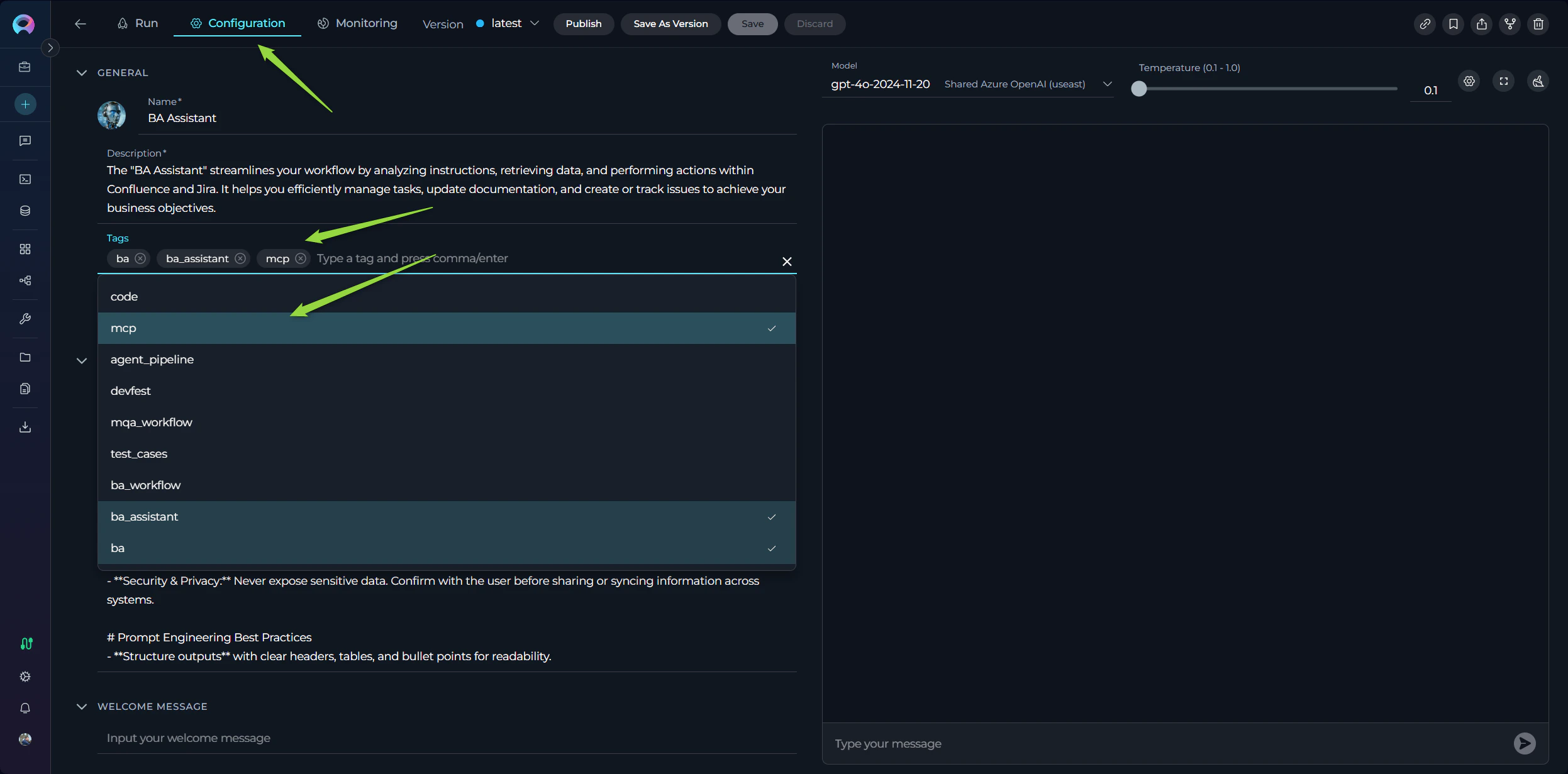
Task: Click the bookmark icon in top toolbar
Action: [1453, 24]
